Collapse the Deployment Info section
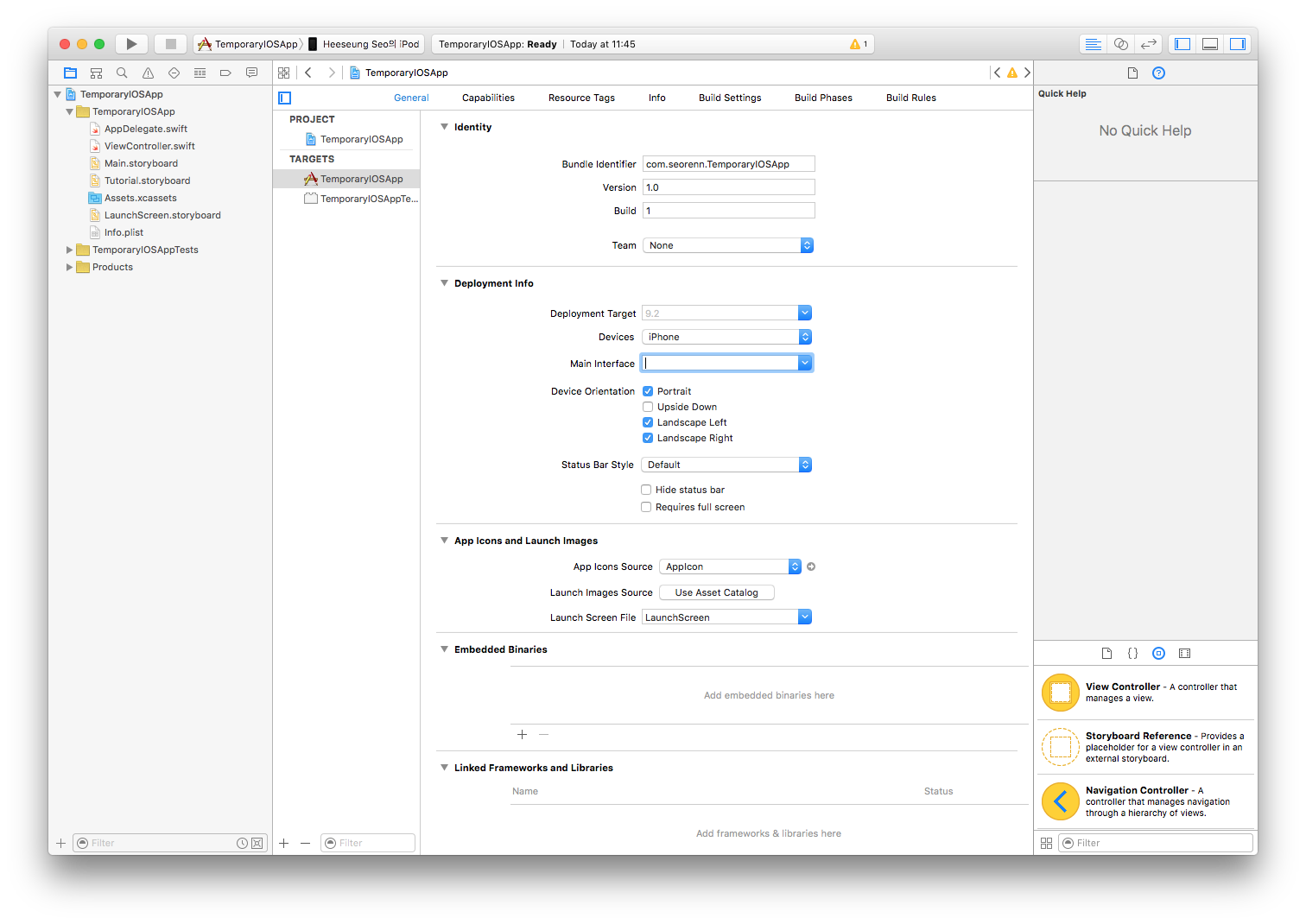This screenshot has height=924, width=1306. point(444,283)
